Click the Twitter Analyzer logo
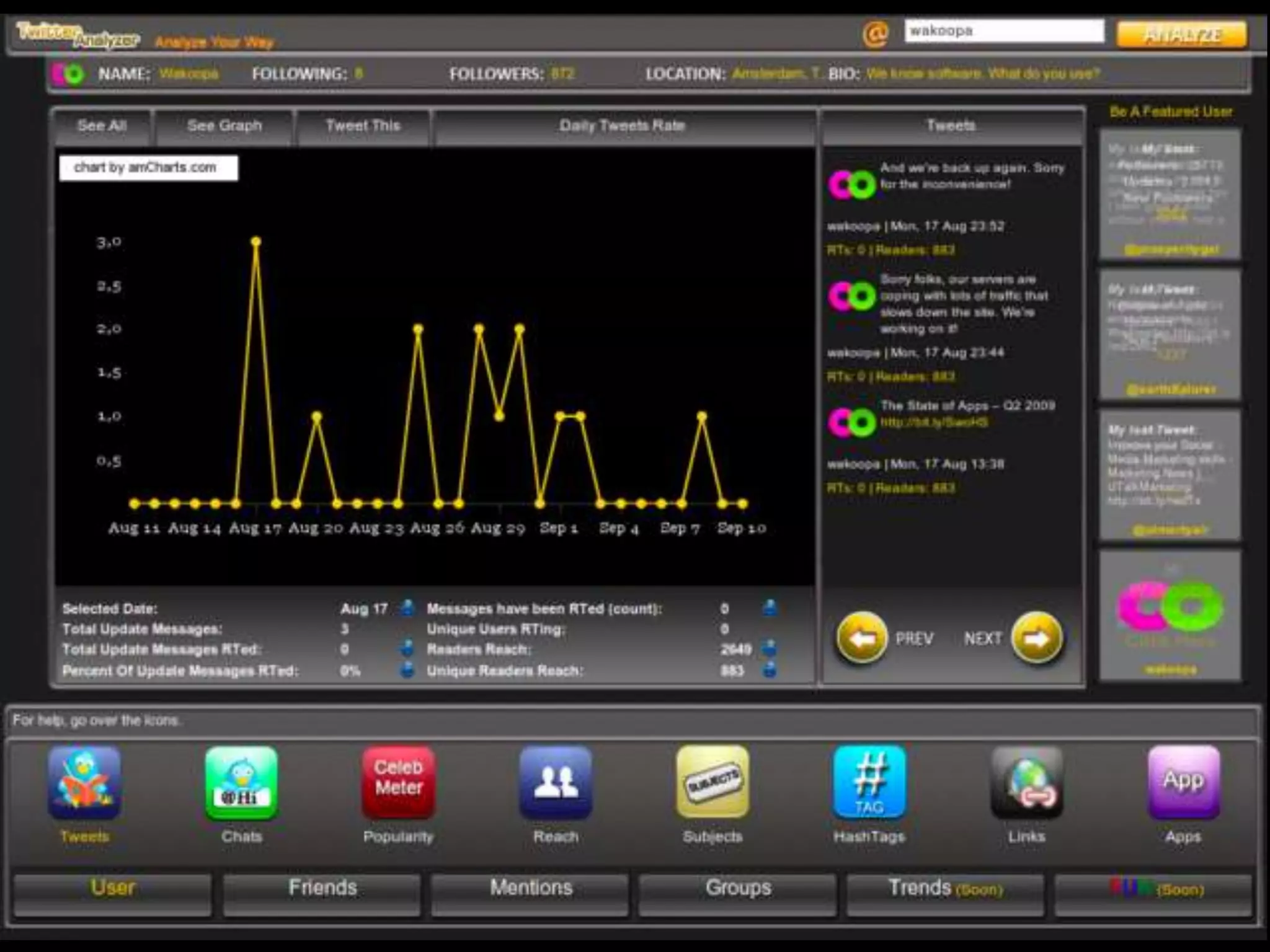1270x952 pixels. click(x=78, y=35)
